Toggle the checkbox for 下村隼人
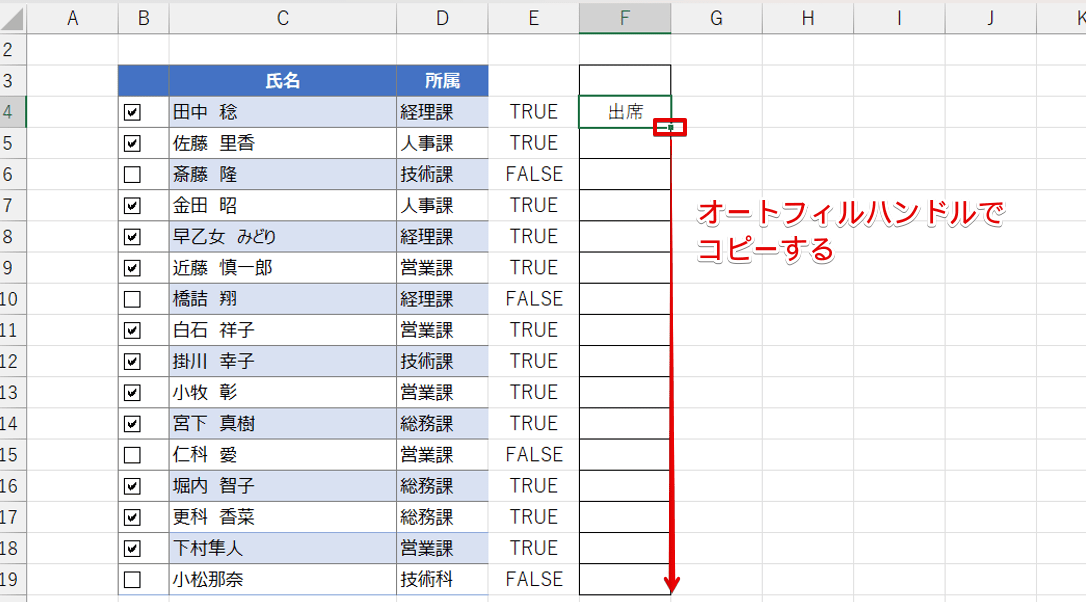Image resolution: width=1086 pixels, height=602 pixels. (132, 549)
